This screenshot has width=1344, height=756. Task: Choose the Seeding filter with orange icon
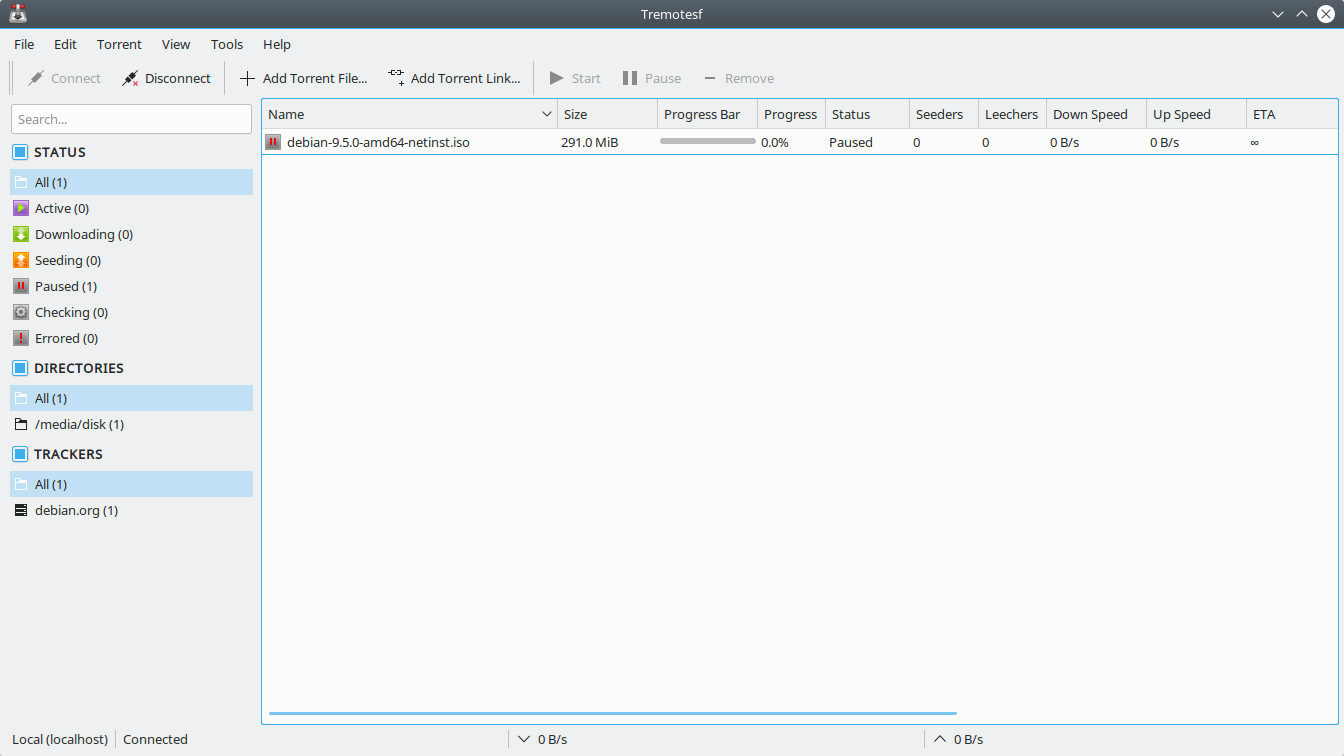[21, 260]
